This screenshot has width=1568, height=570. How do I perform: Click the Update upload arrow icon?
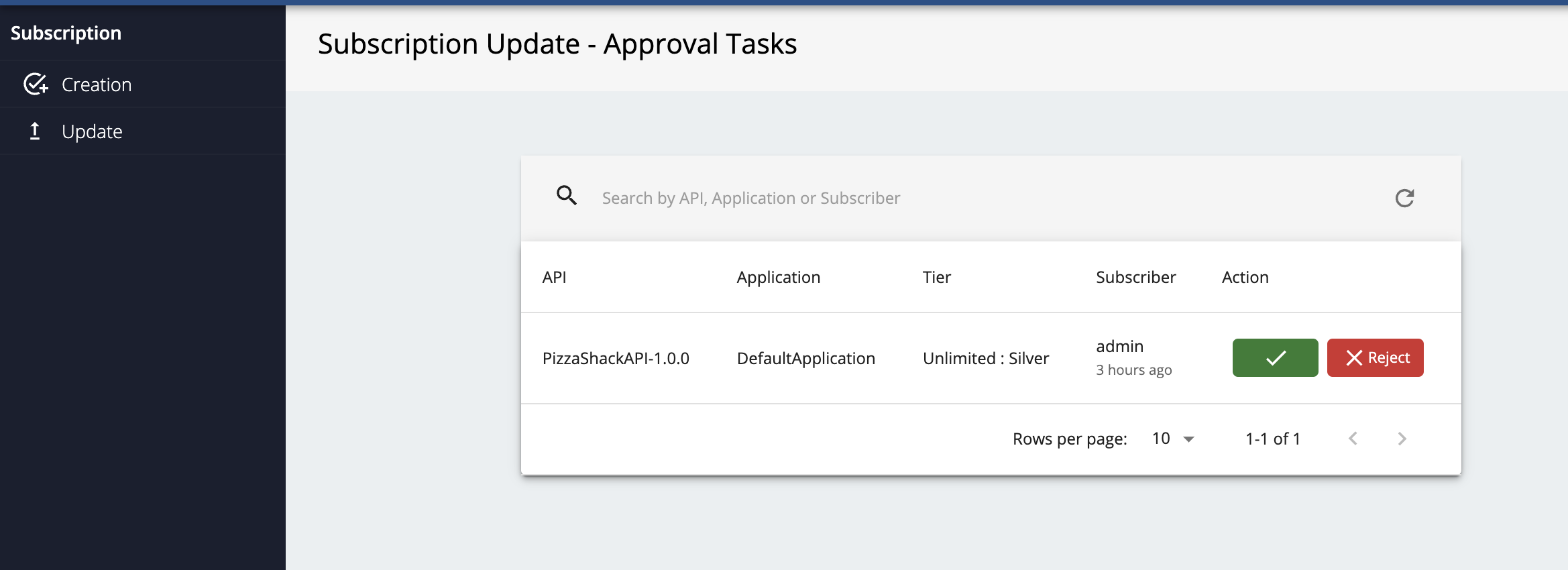35,131
